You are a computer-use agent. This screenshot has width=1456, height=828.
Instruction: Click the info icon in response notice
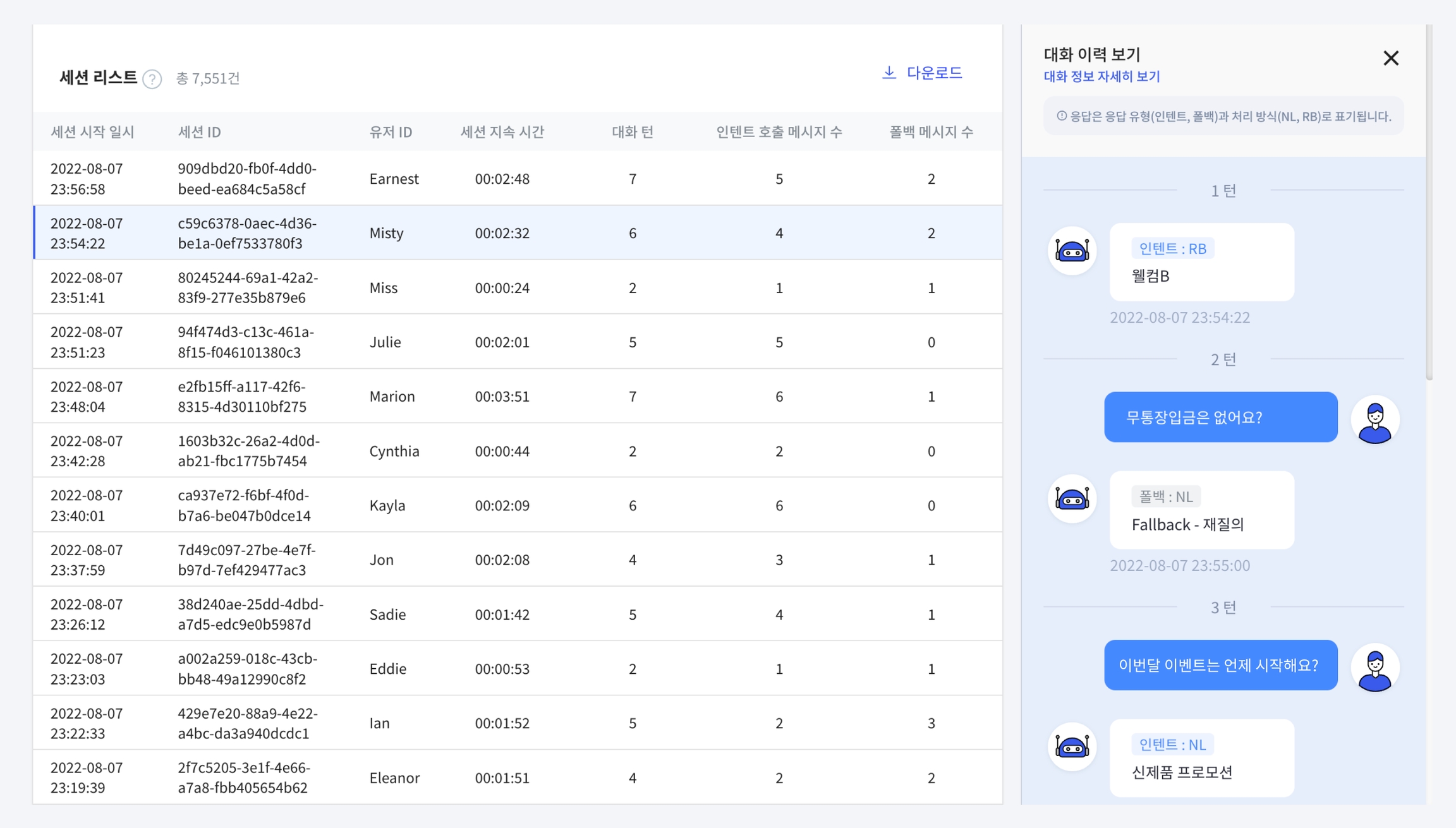1062,116
